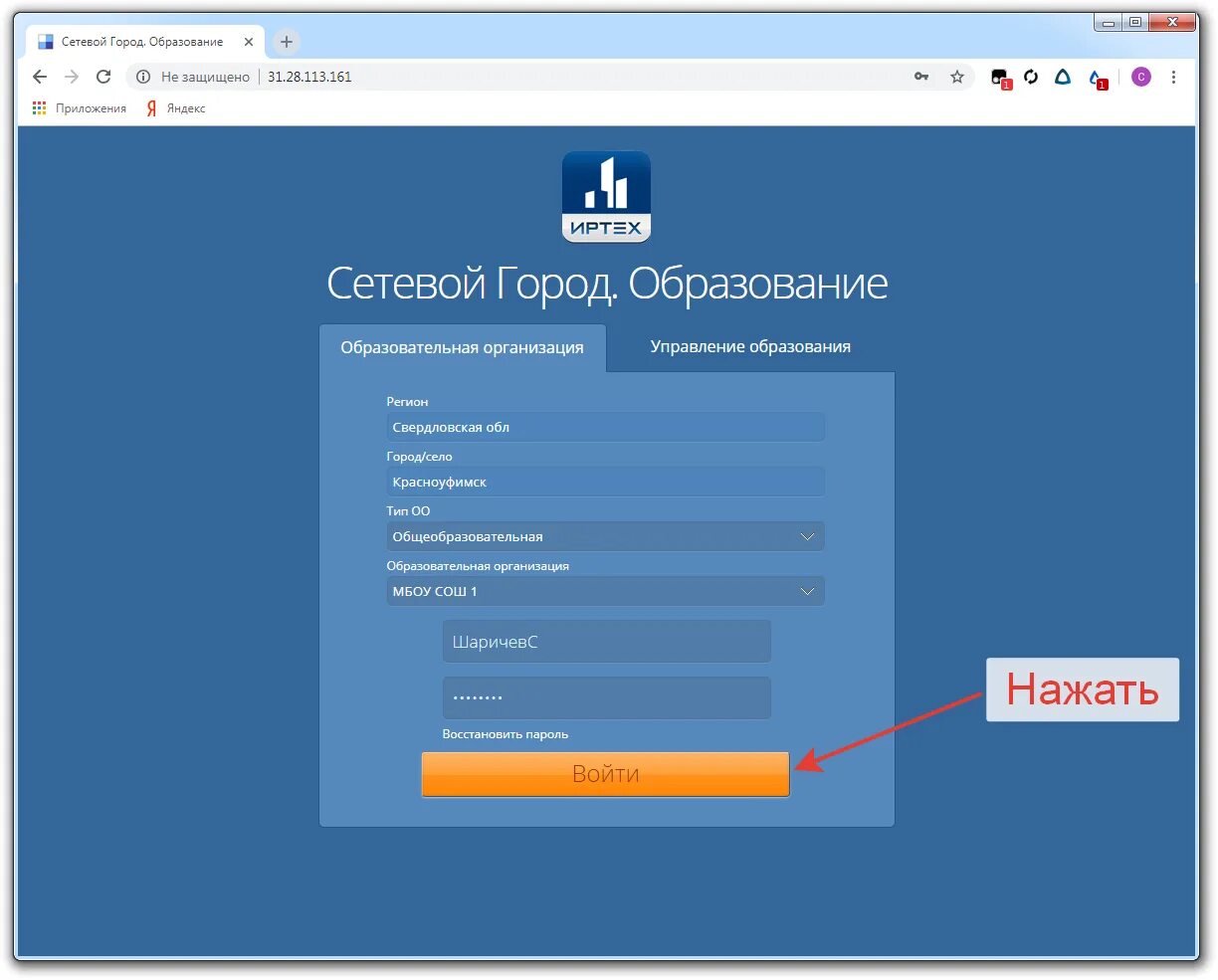Viewport: 1218px width, 980px height.
Task: Open new tab with plus button
Action: coord(287,42)
